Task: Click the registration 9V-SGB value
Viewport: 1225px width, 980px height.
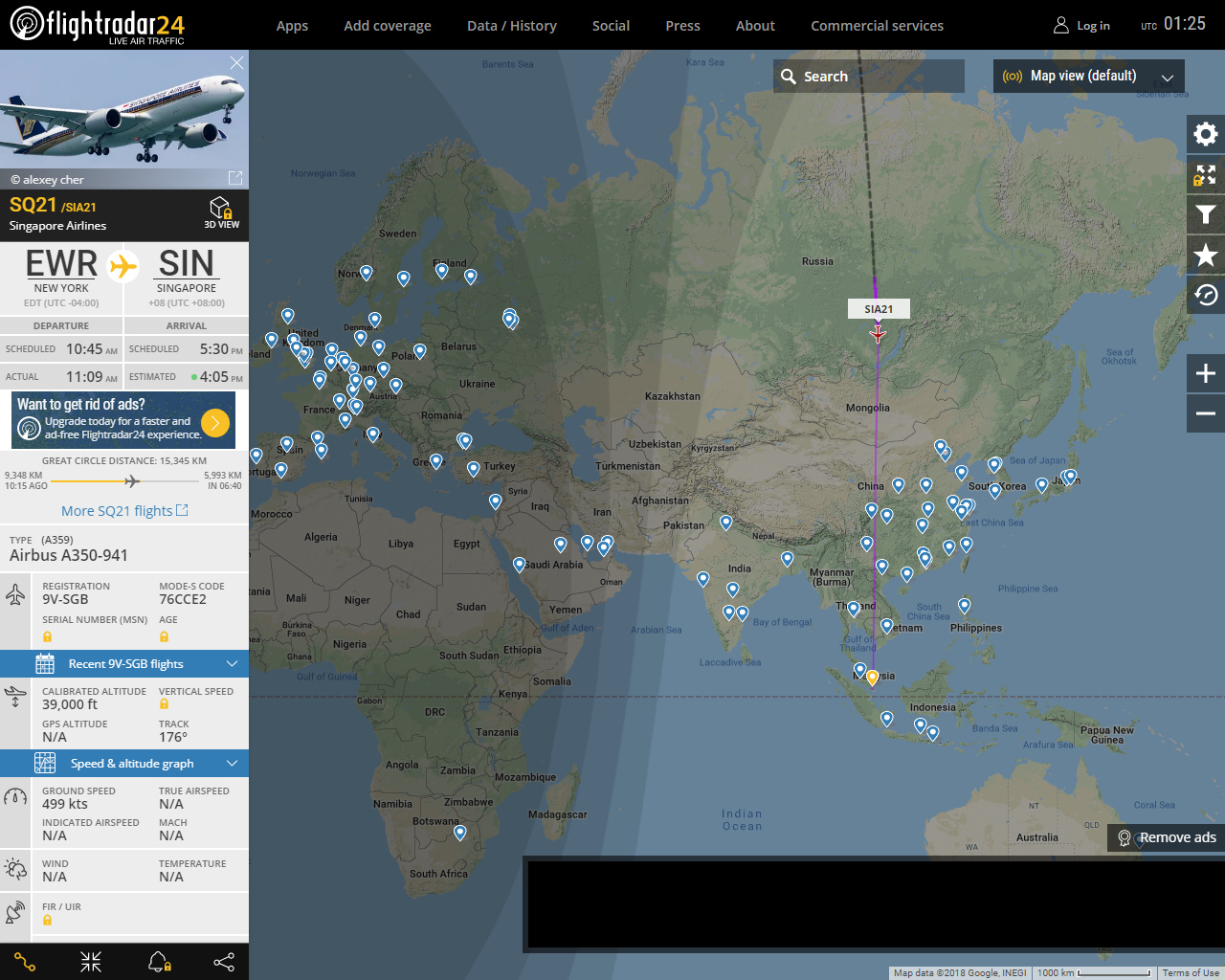Action: [65, 599]
